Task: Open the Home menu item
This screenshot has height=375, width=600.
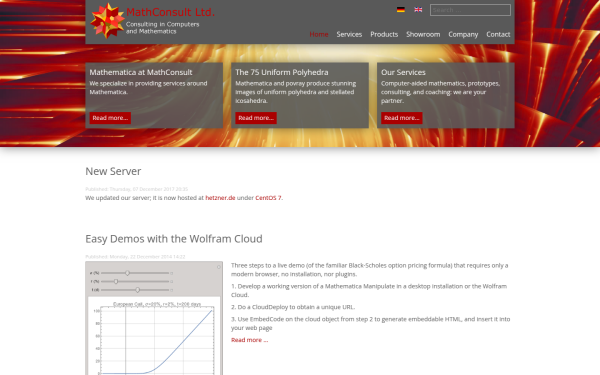Action: point(319,34)
